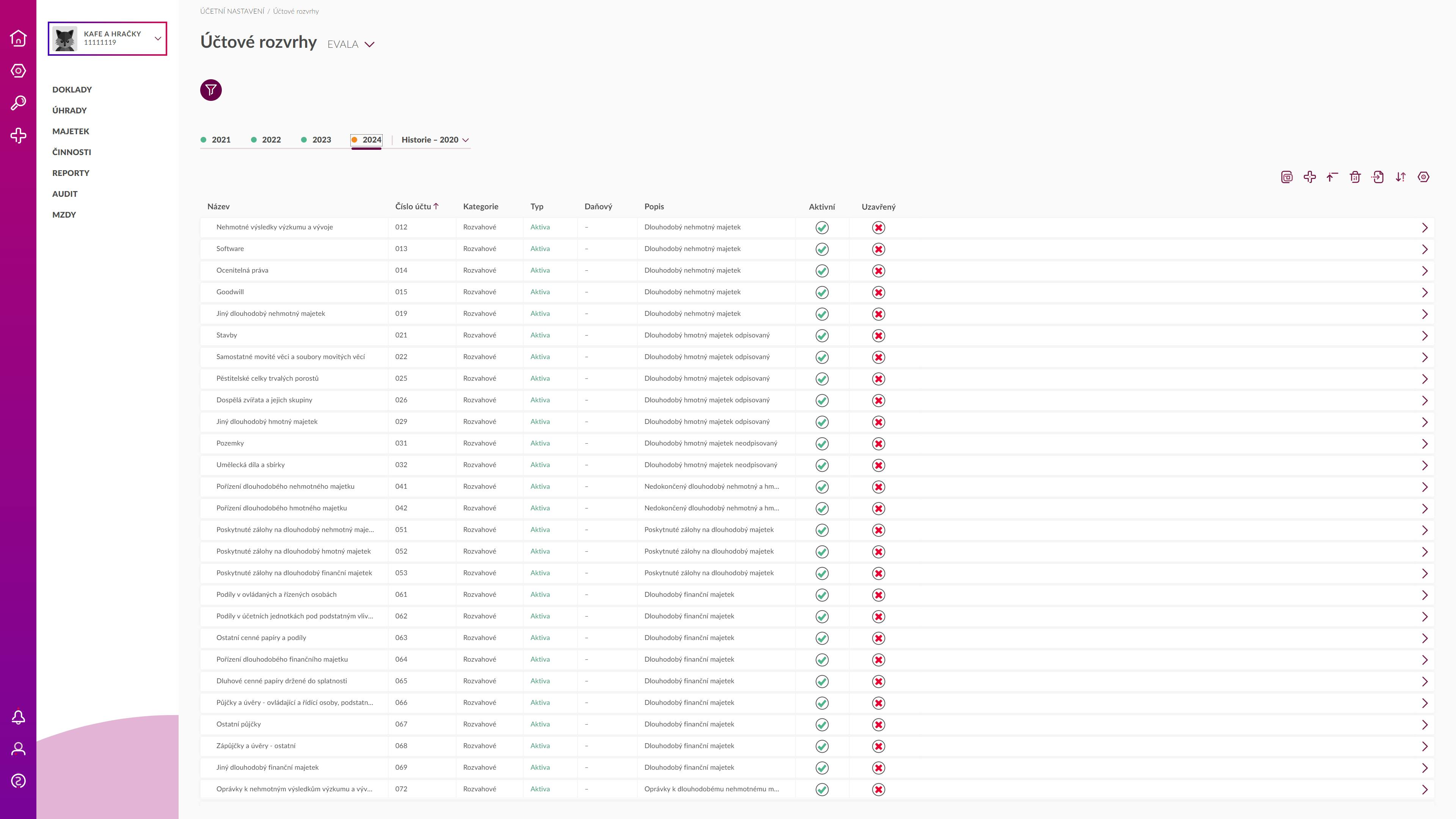Open detail chevron for account 068 row
The image size is (1456, 819).
(x=1425, y=746)
